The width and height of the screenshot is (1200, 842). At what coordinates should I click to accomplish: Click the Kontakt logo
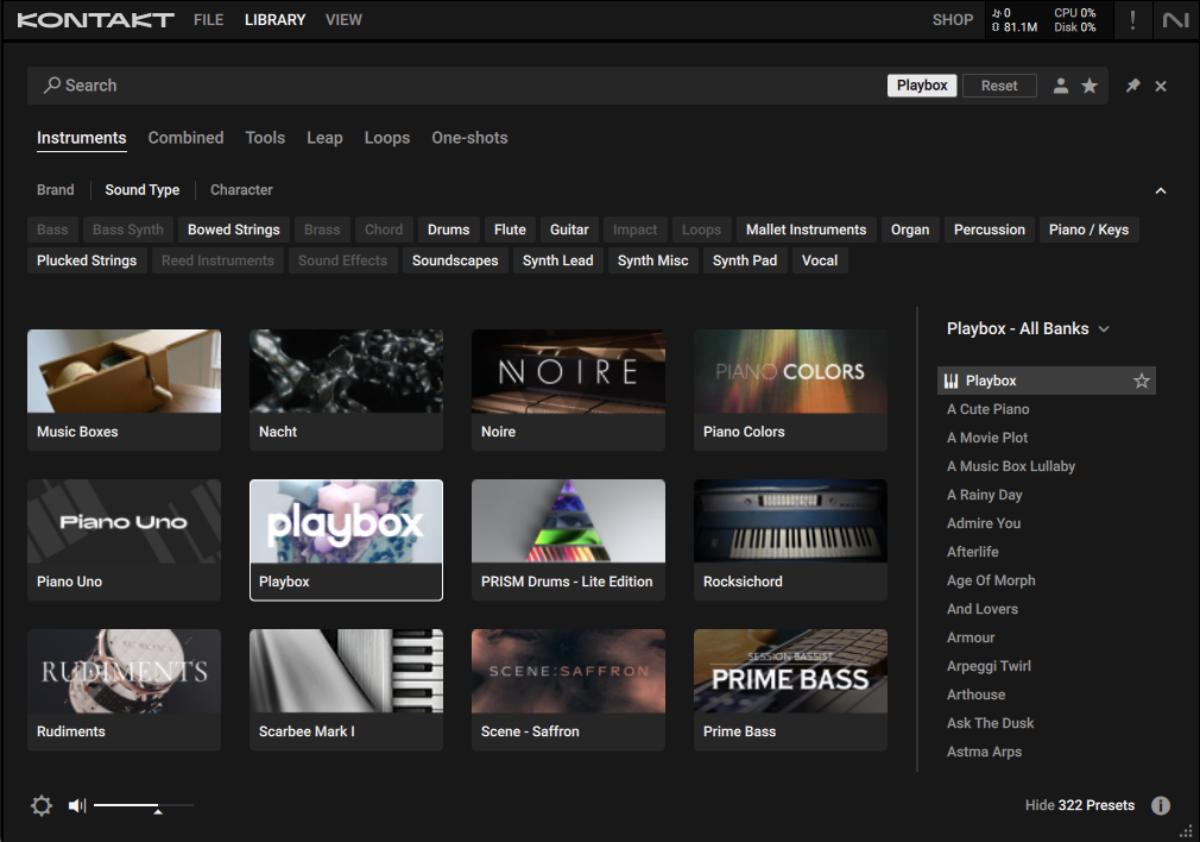point(95,20)
